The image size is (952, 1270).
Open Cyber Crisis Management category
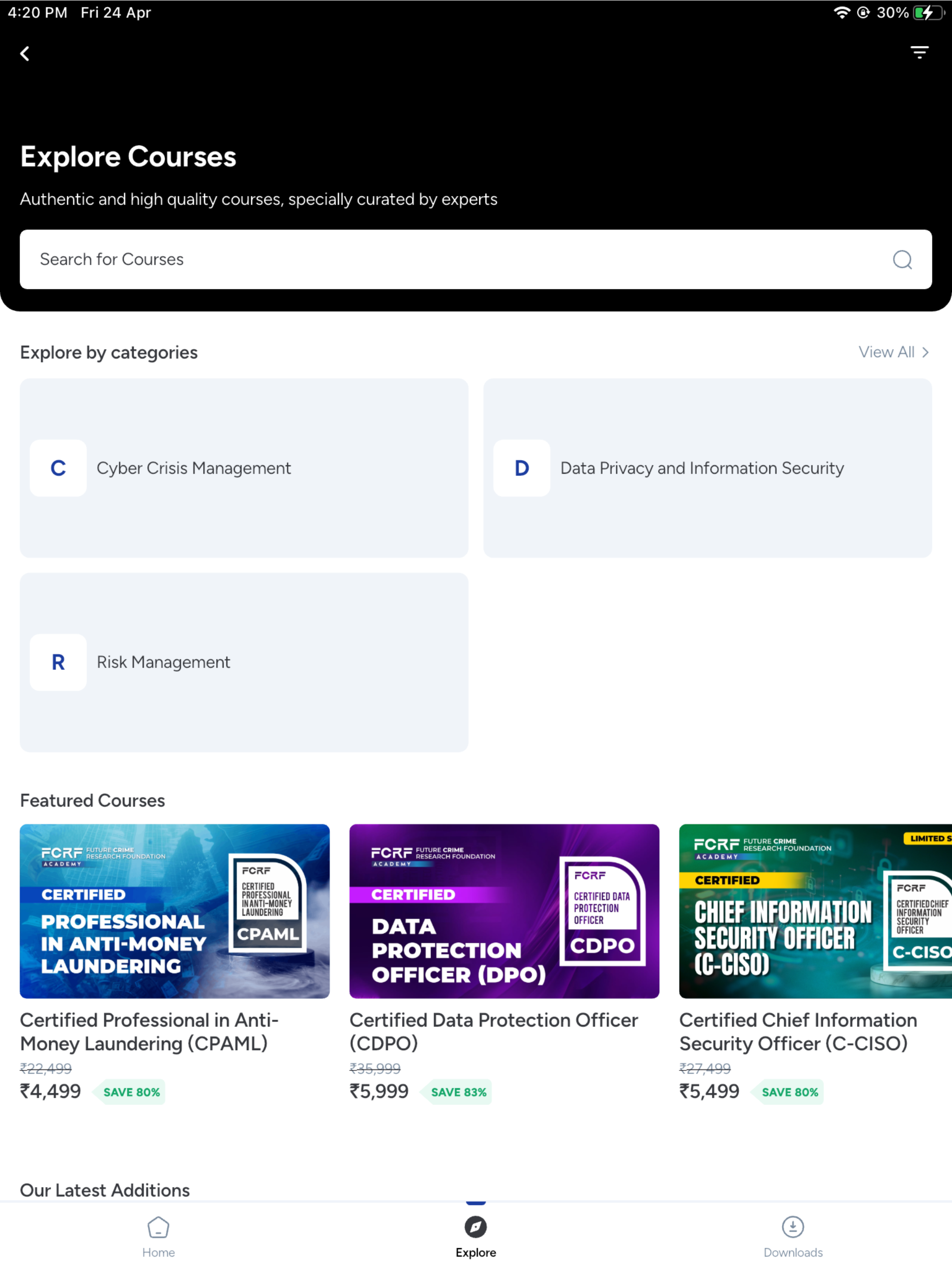coord(244,468)
